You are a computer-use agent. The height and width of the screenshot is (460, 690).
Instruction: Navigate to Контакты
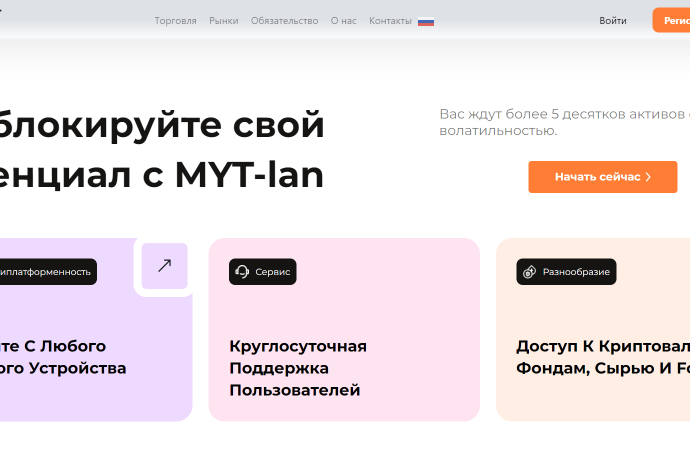[x=390, y=21]
